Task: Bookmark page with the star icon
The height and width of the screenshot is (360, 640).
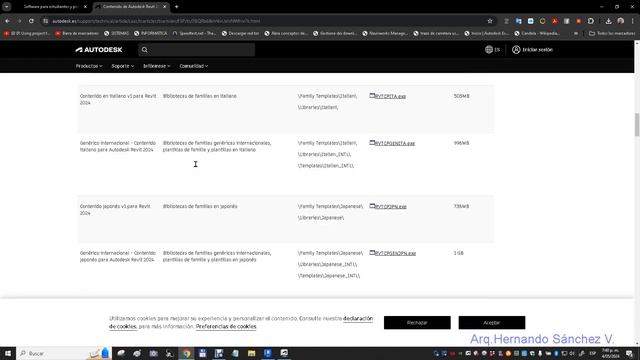Action: (x=490, y=21)
